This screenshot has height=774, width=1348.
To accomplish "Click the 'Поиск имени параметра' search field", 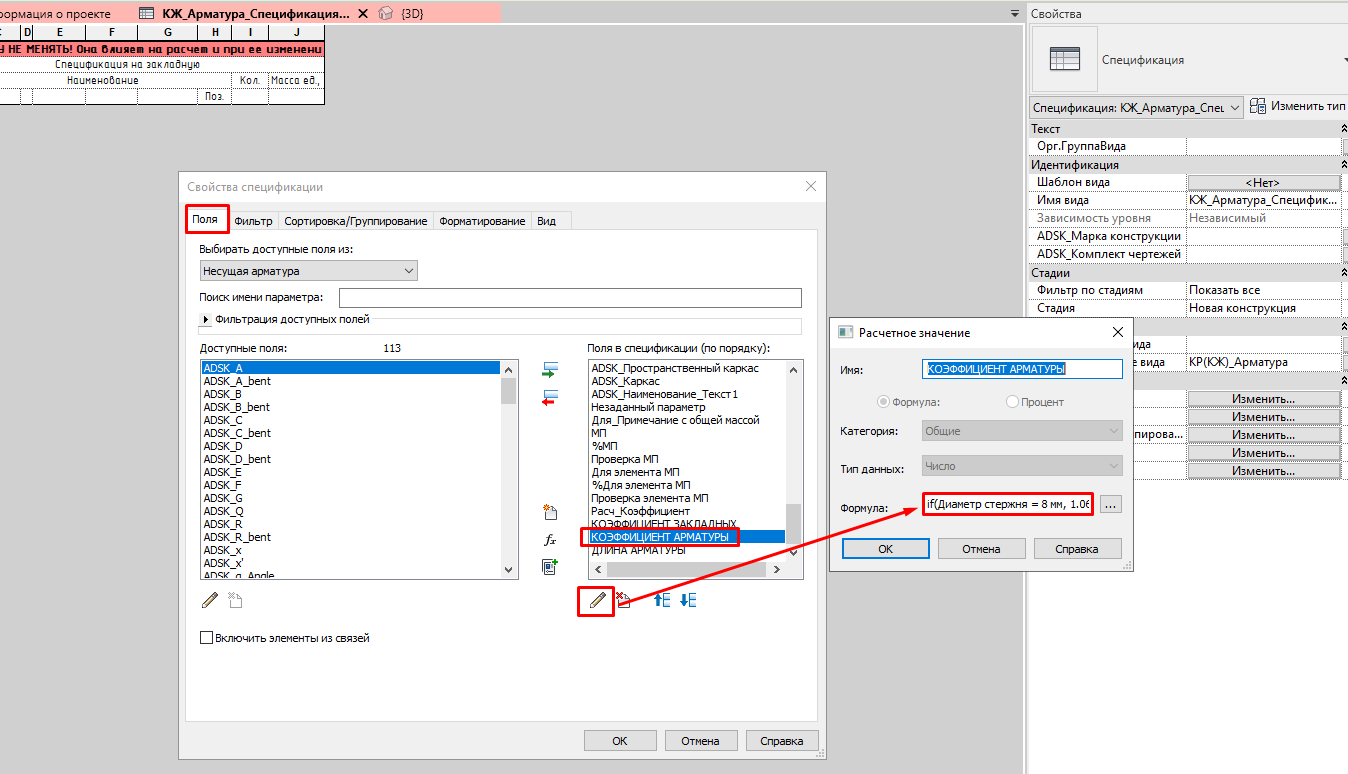I will 570,298.
